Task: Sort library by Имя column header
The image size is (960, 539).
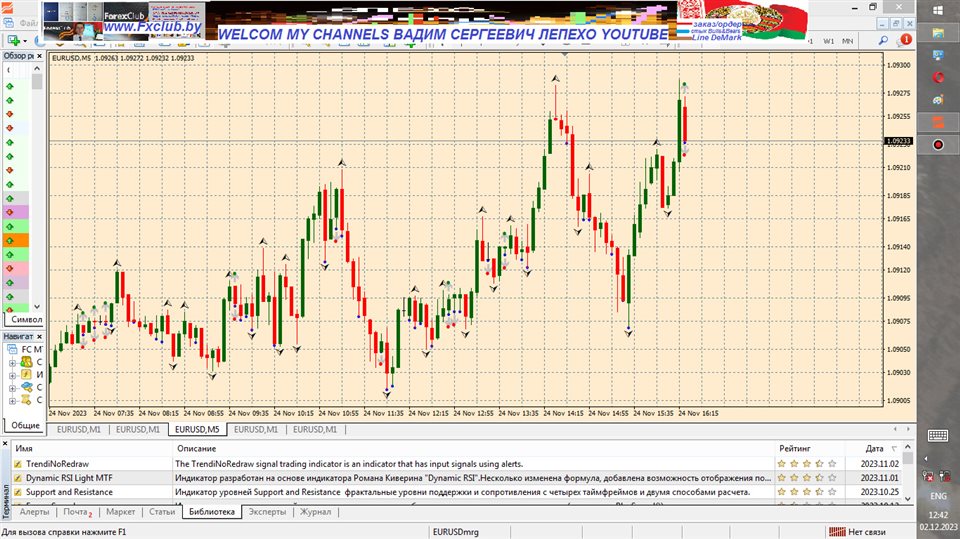Action: [92, 448]
